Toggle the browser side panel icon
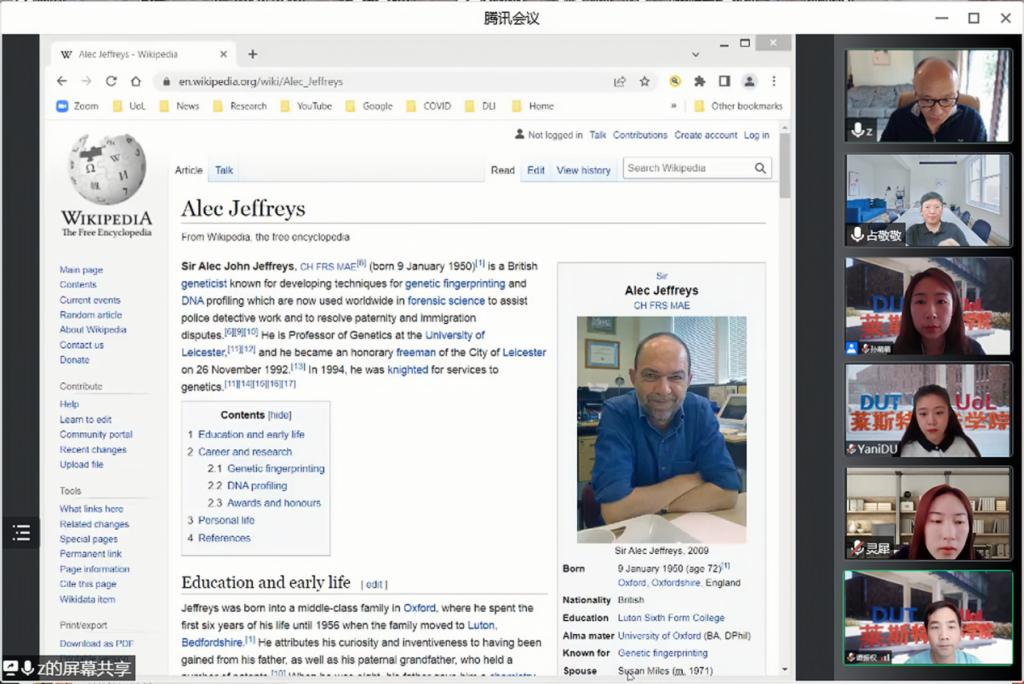Viewport: 1024px width, 684px height. (724, 81)
